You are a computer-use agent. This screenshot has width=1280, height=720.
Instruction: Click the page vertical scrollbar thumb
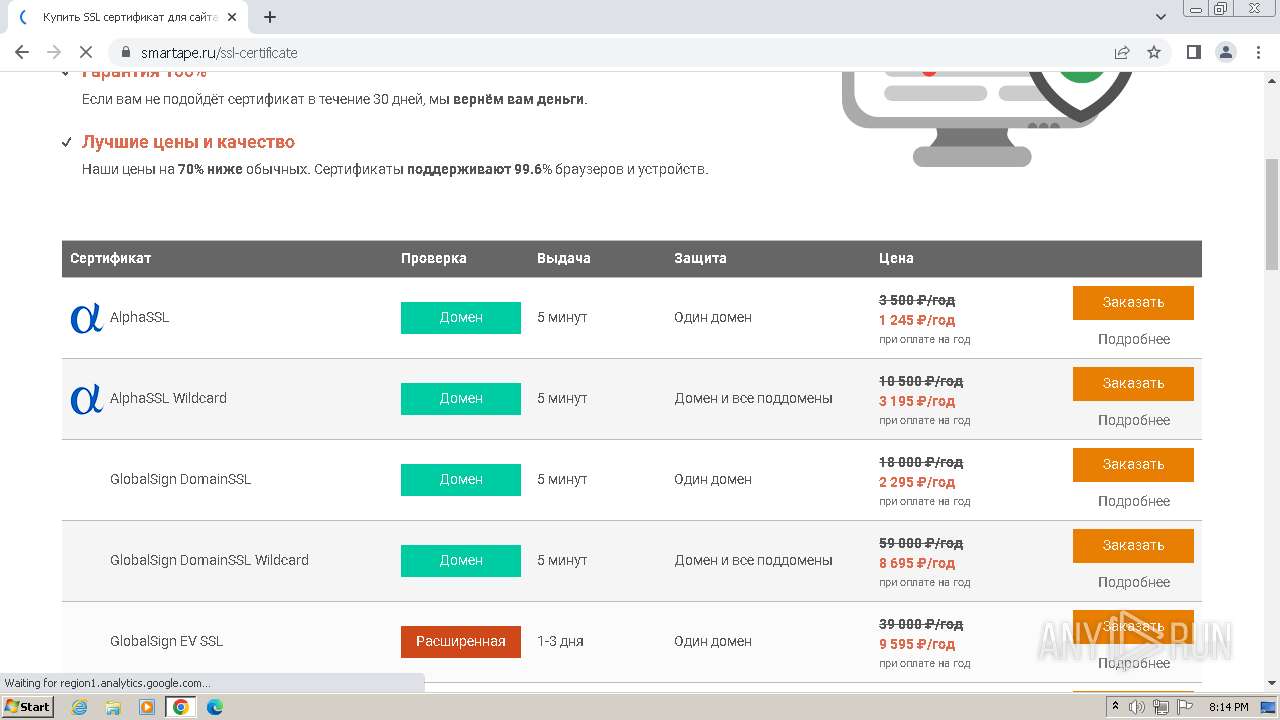tap(1272, 214)
